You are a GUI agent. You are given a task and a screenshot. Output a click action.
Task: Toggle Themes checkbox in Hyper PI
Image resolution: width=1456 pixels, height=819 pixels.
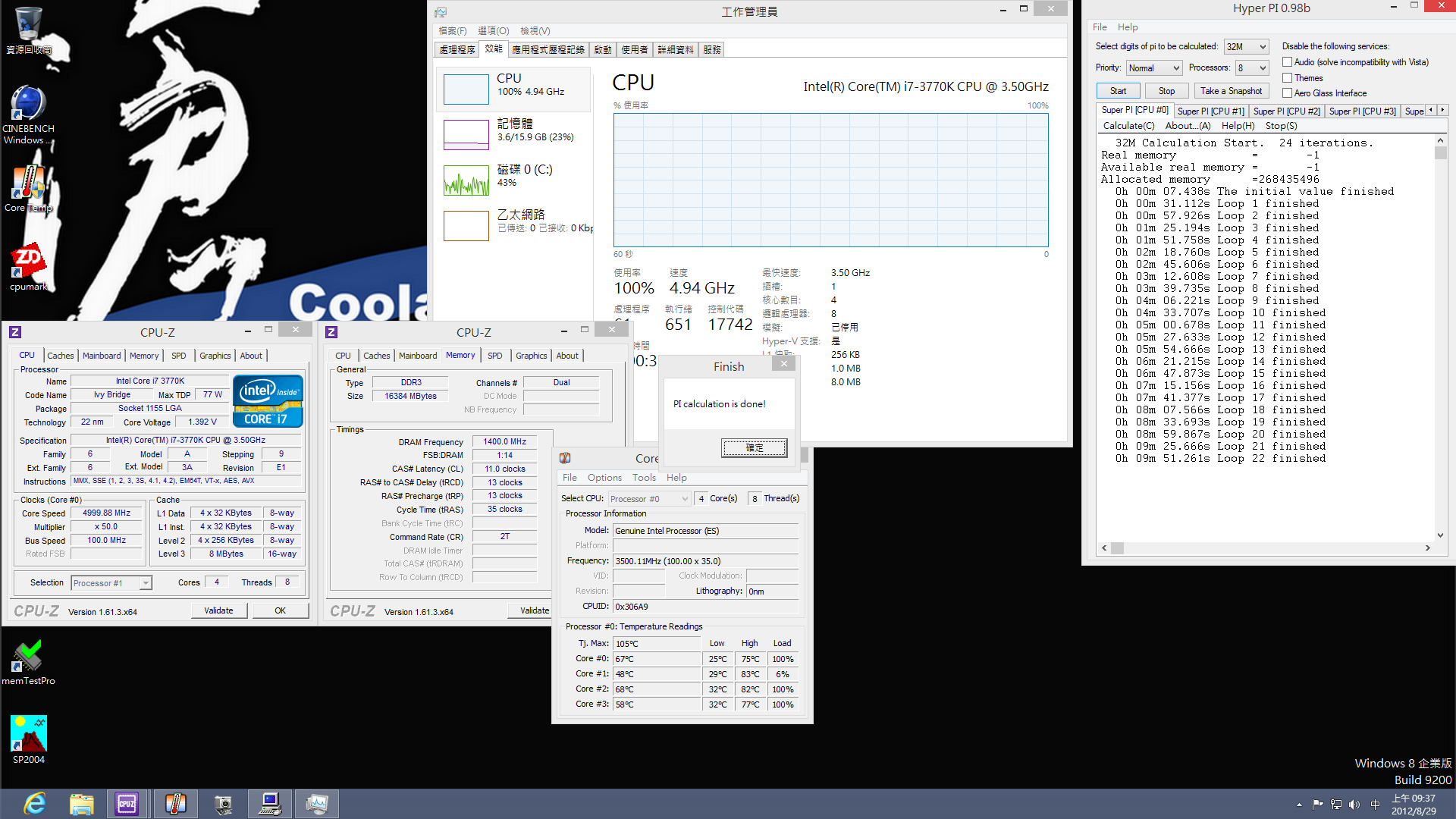coord(1287,78)
